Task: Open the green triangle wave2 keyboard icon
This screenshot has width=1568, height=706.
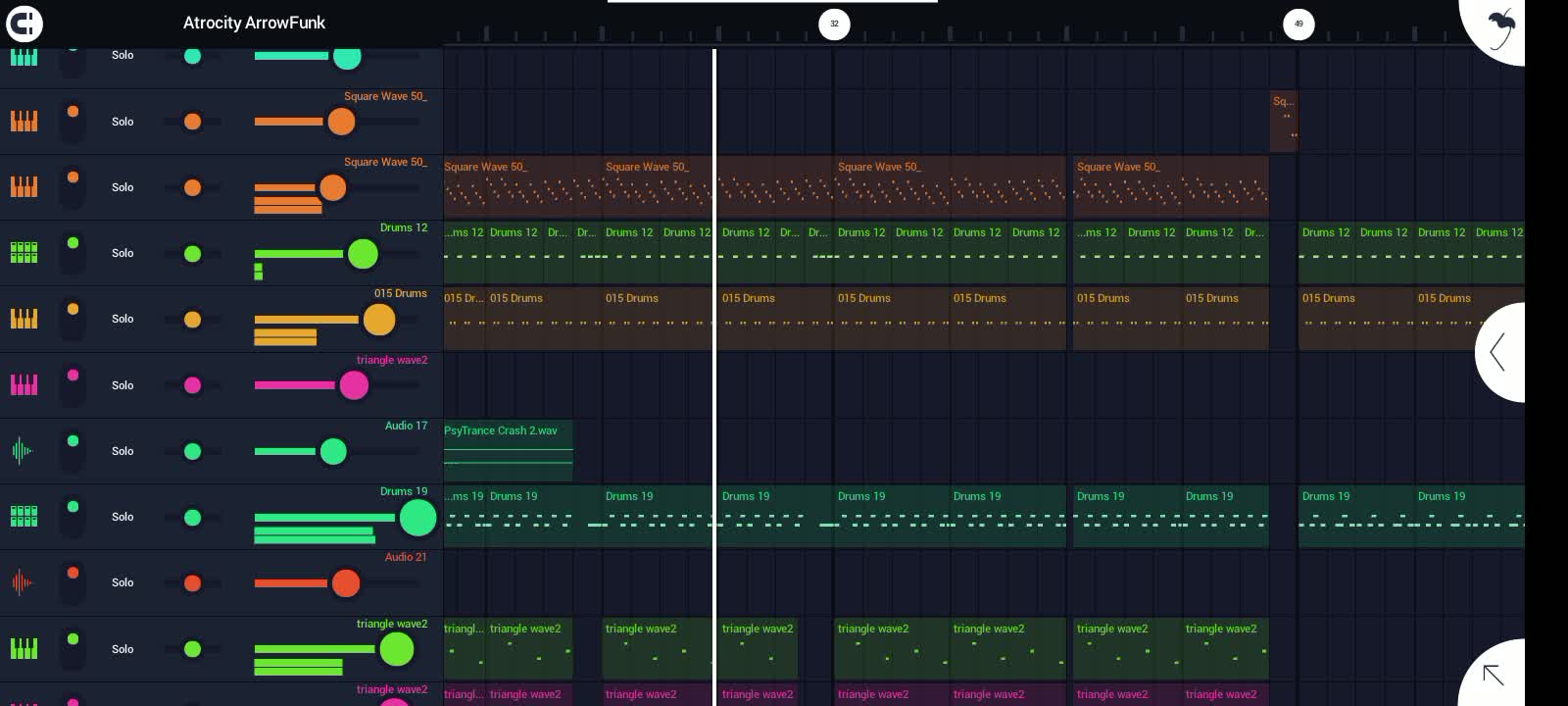Action: [x=24, y=648]
